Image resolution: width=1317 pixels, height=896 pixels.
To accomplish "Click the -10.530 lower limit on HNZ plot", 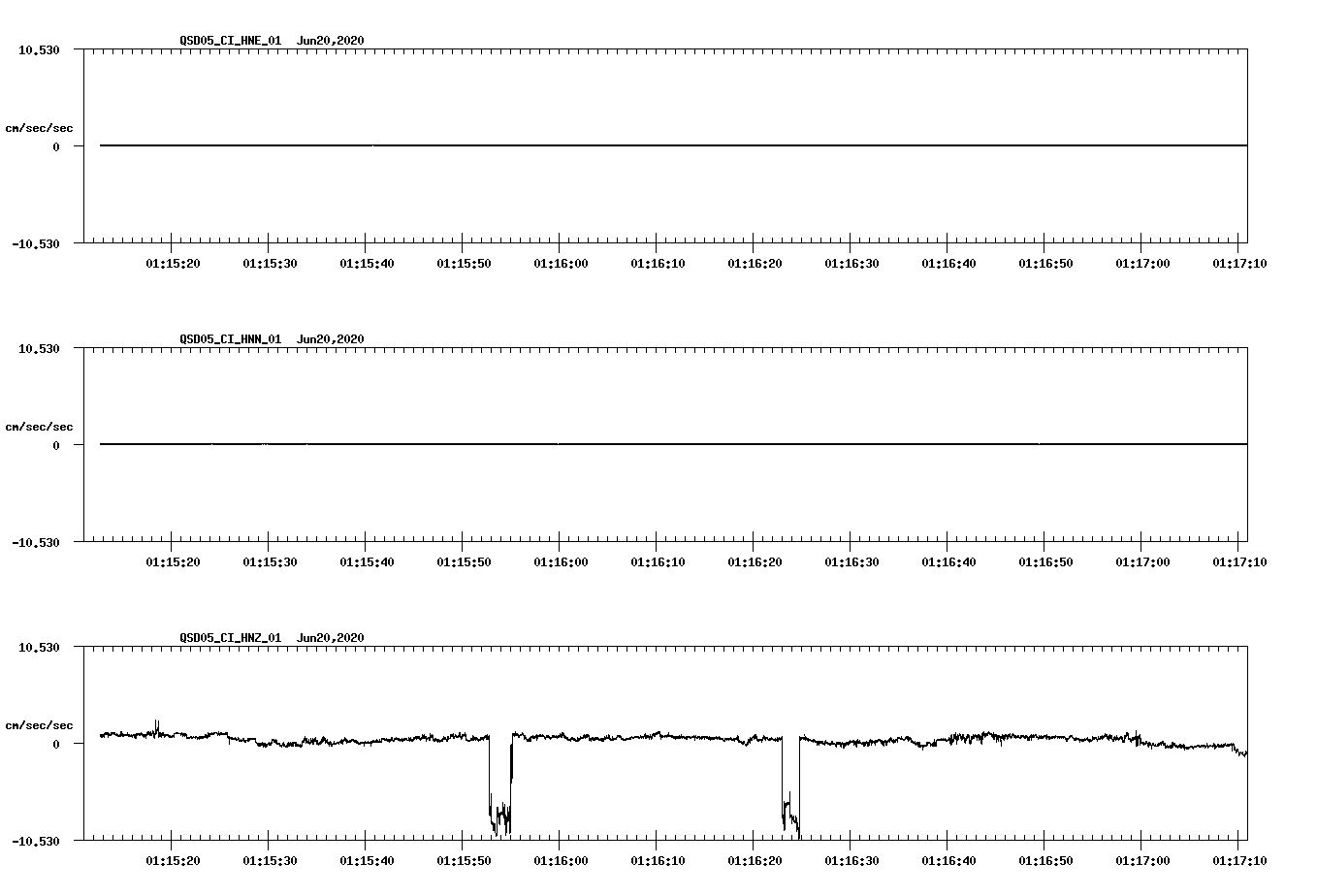I will [36, 841].
